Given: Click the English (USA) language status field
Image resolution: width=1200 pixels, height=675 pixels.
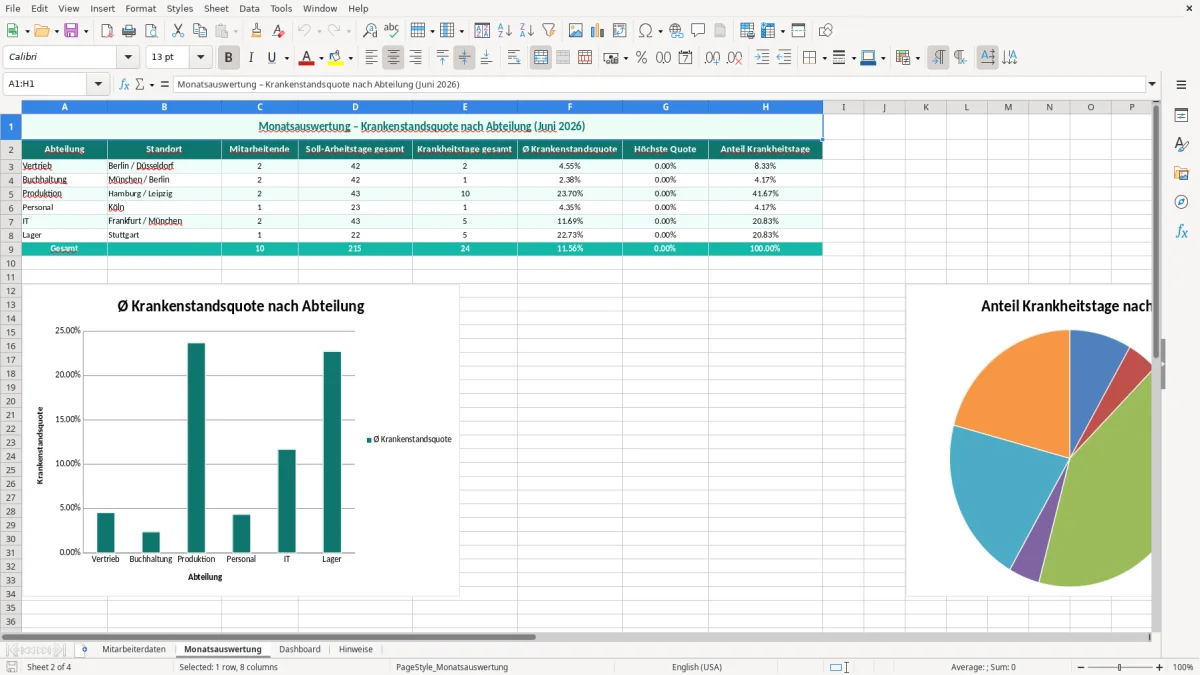Looking at the screenshot, I should coord(697,667).
